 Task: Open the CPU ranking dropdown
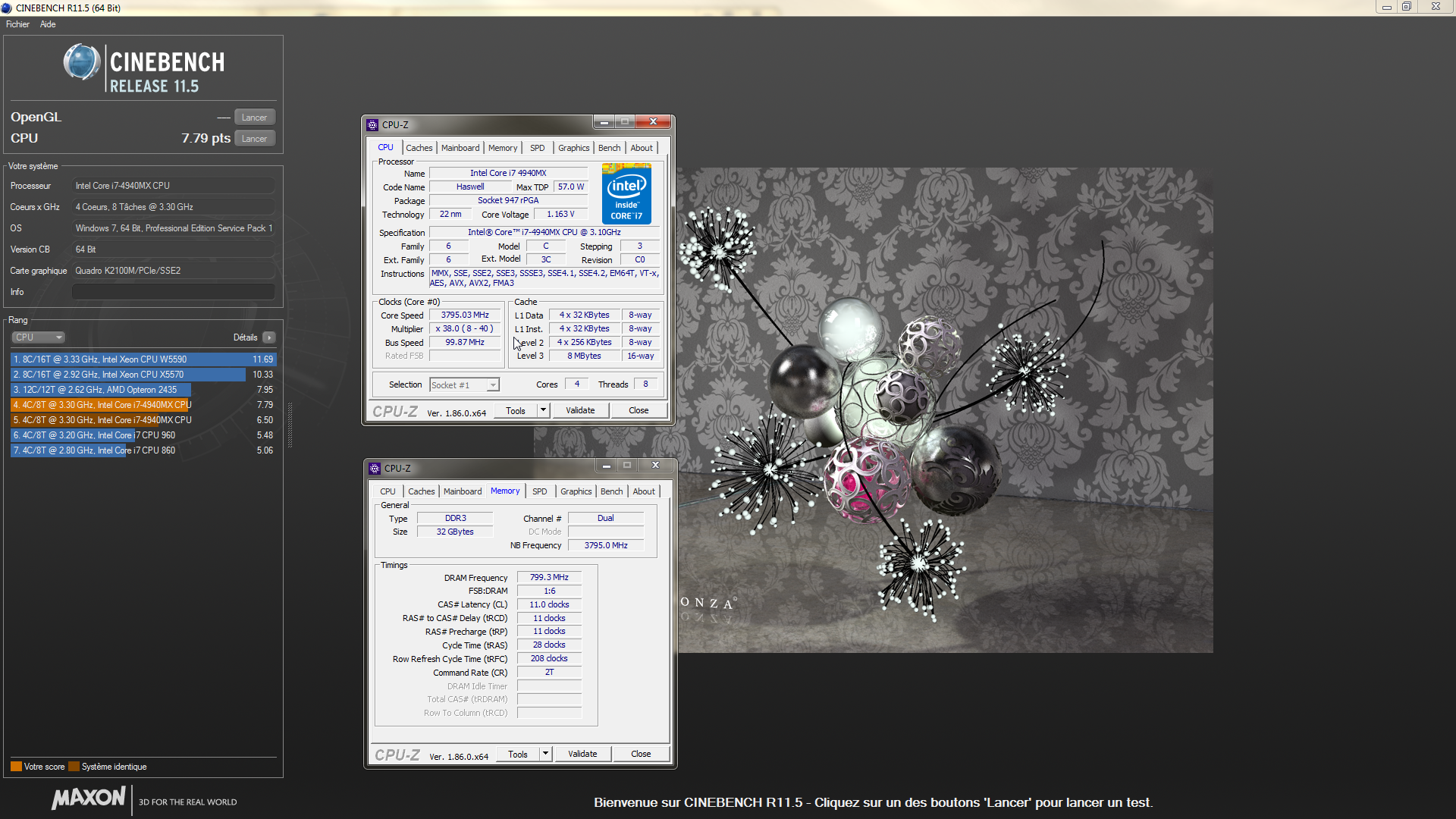38,337
